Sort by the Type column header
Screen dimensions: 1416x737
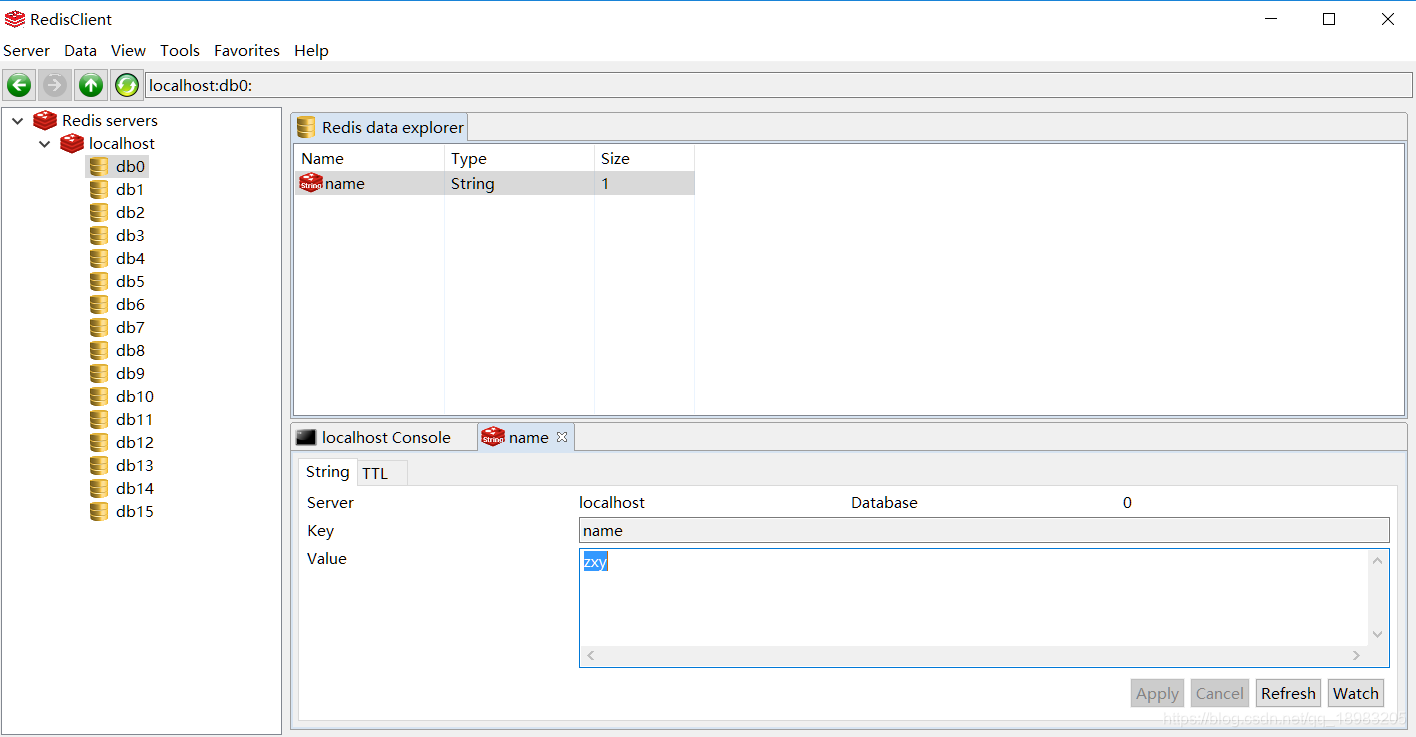pyautogui.click(x=519, y=158)
